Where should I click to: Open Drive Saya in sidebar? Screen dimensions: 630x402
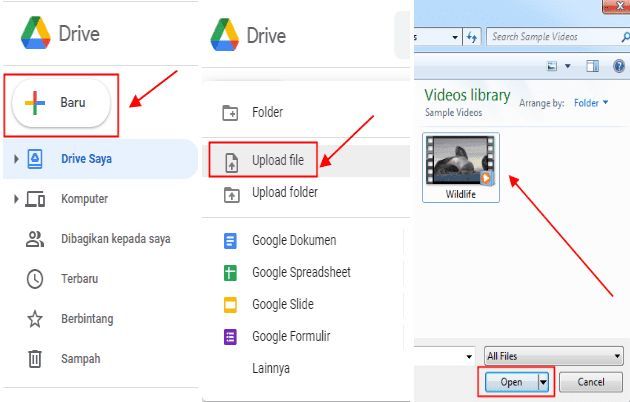pos(100,159)
